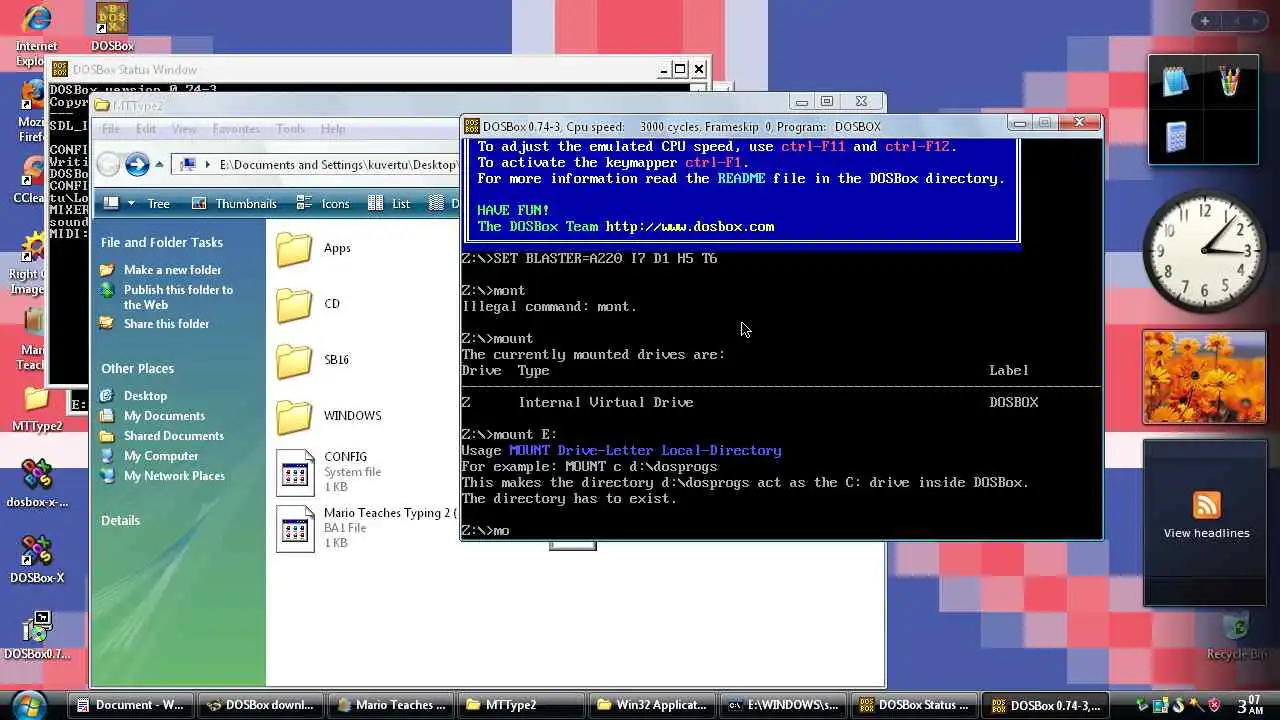1280x720 pixels.
Task: Click View headlines in feed gadget
Action: pos(1206,533)
